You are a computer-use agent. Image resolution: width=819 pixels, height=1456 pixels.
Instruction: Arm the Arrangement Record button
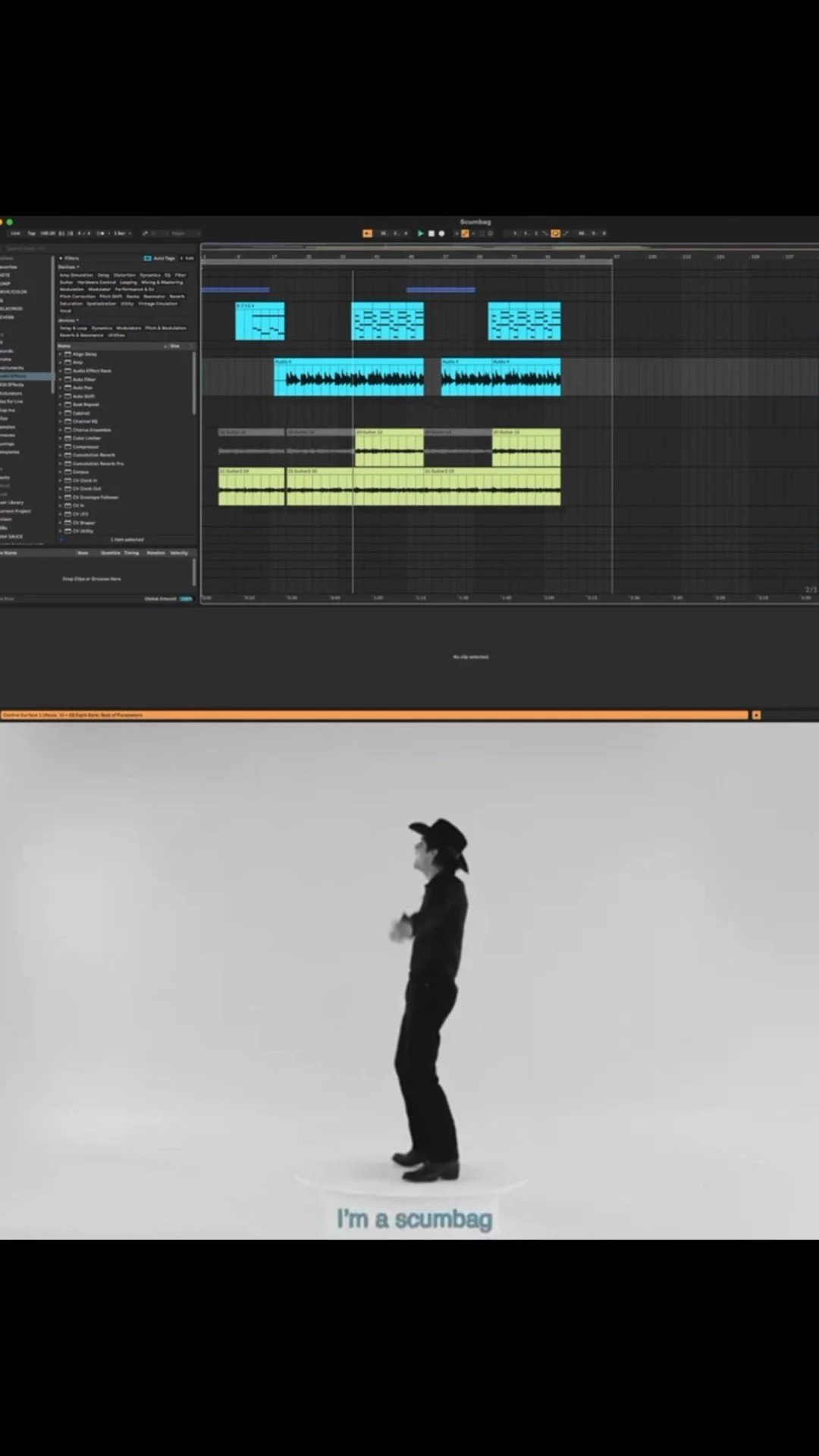[441, 234]
